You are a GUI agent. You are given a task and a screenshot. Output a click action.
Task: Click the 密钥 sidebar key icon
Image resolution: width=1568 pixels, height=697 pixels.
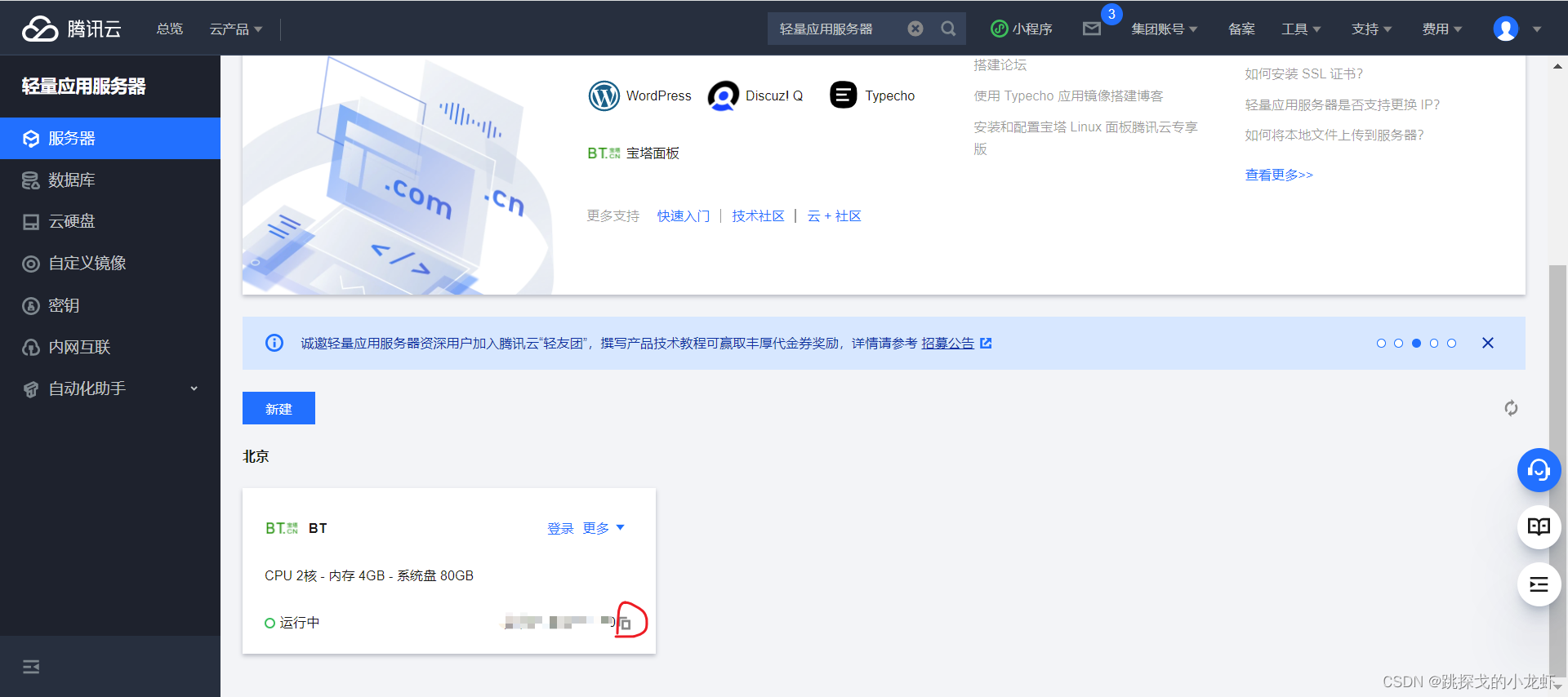pos(31,306)
